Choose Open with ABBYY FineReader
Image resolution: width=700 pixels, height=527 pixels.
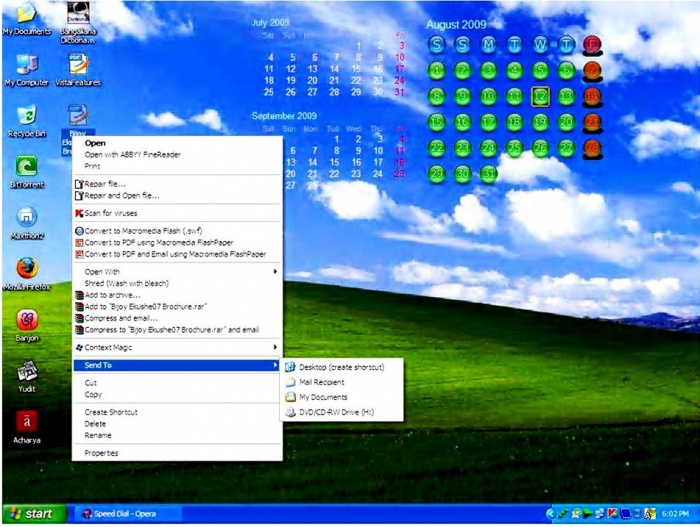[x=177, y=155]
